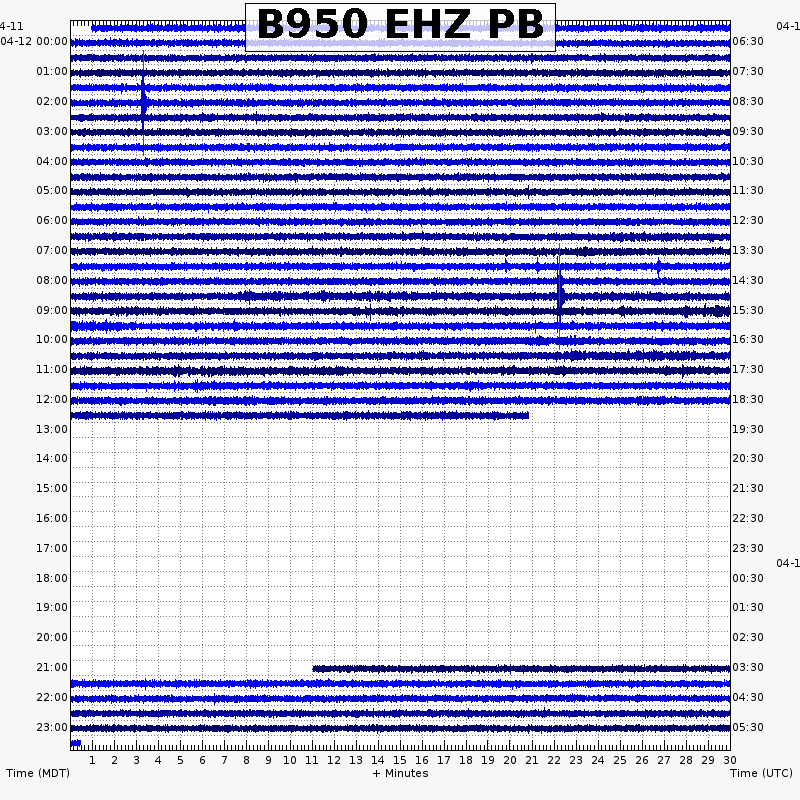Image resolution: width=800 pixels, height=800 pixels.
Task: Click the 07:00 MDT time label
Action: coord(52,251)
